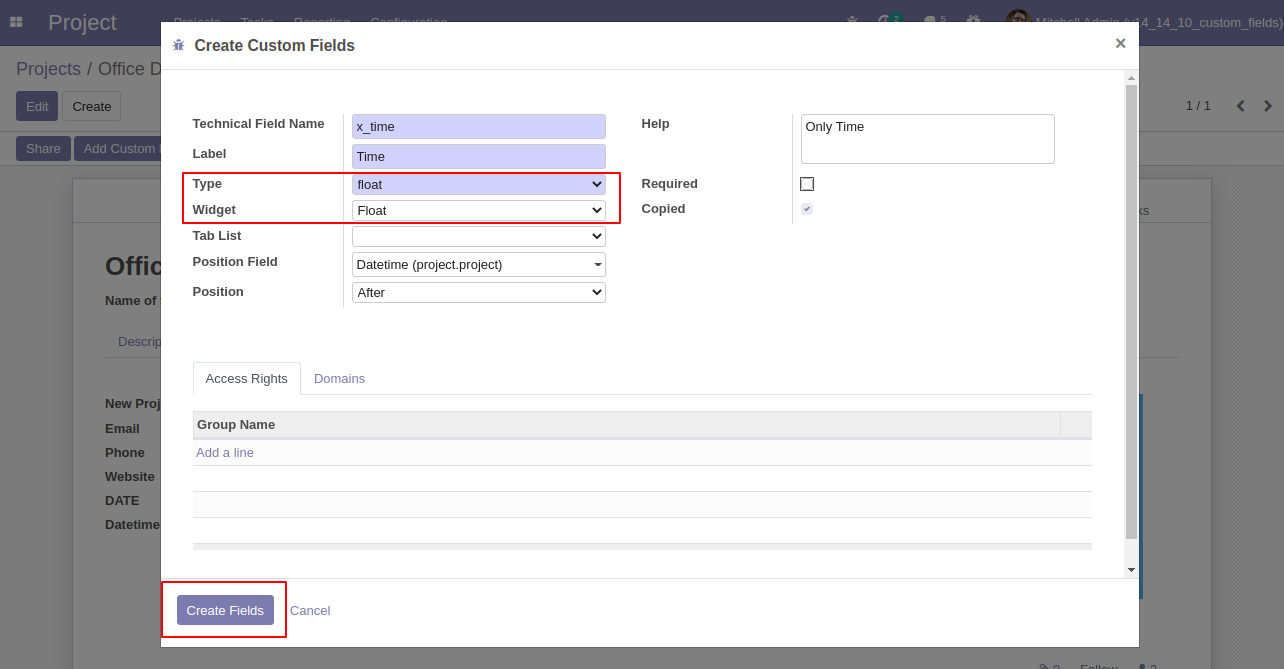Viewport: 1284px width, 669px height.
Task: Click the Tab List label
Action: point(217,236)
